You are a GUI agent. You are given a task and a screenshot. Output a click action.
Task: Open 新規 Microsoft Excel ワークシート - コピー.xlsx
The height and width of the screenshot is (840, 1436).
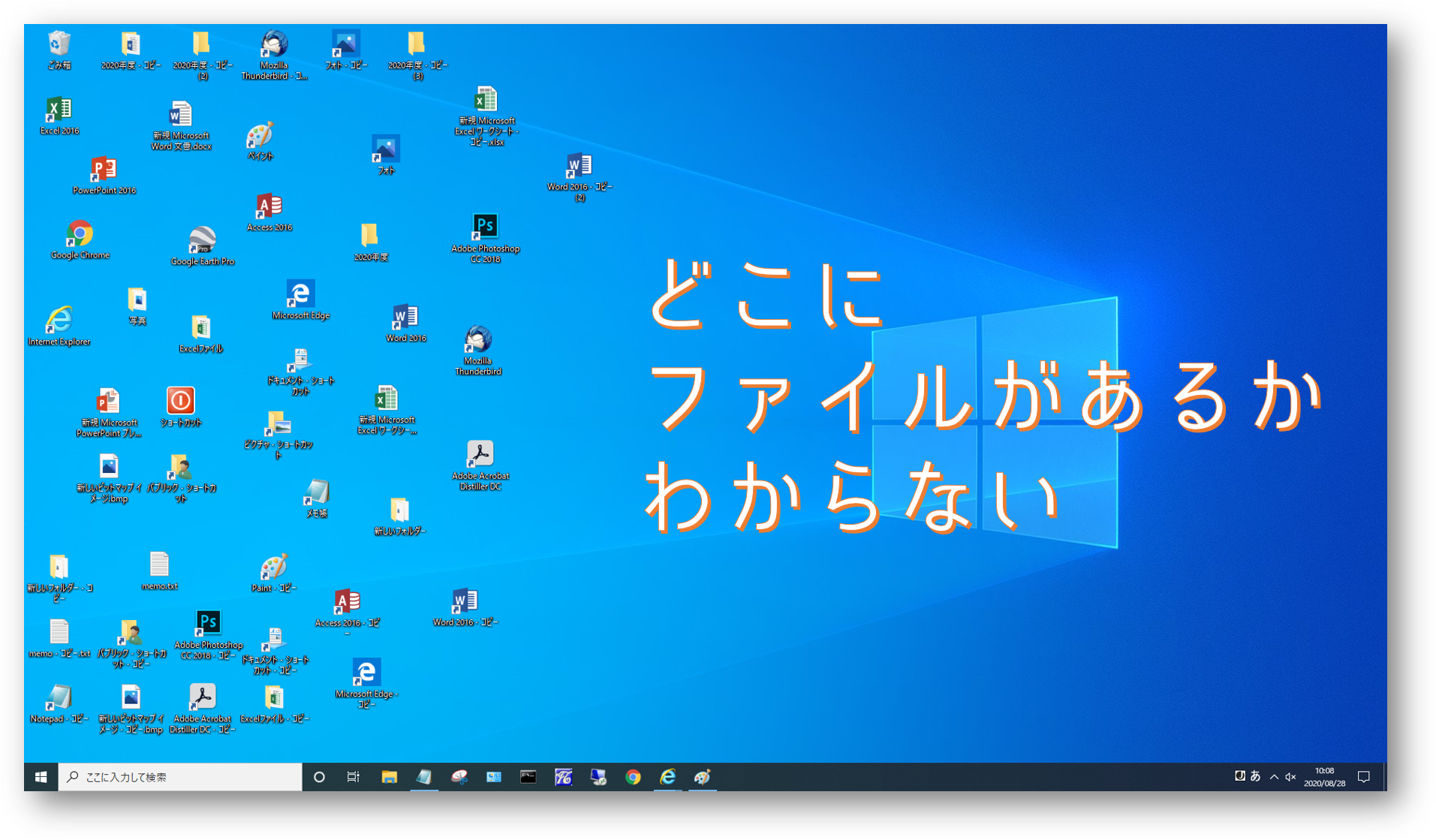click(486, 116)
